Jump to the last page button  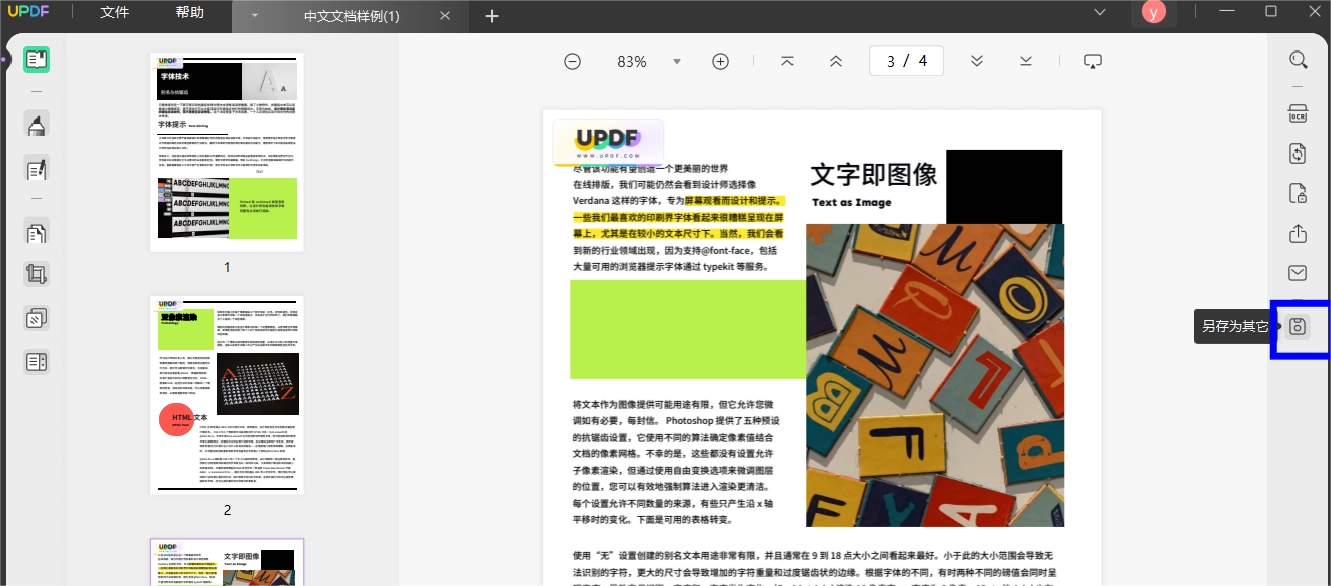click(1026, 61)
